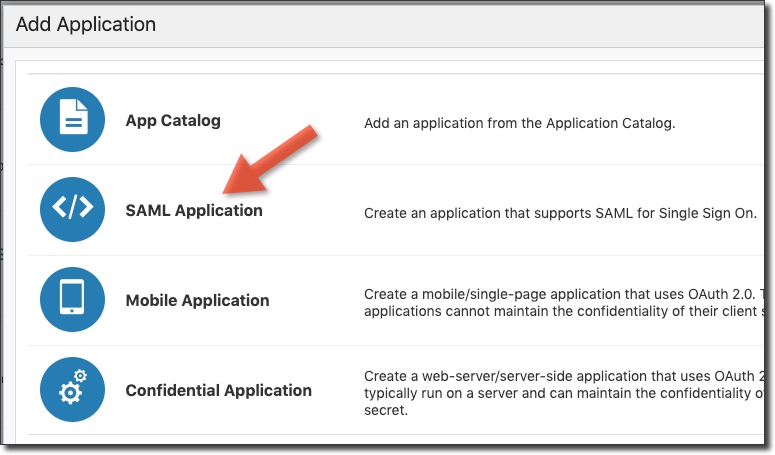Click "Create an application that supports SAML" description
Screen dimensions: 775x455
coord(500,213)
